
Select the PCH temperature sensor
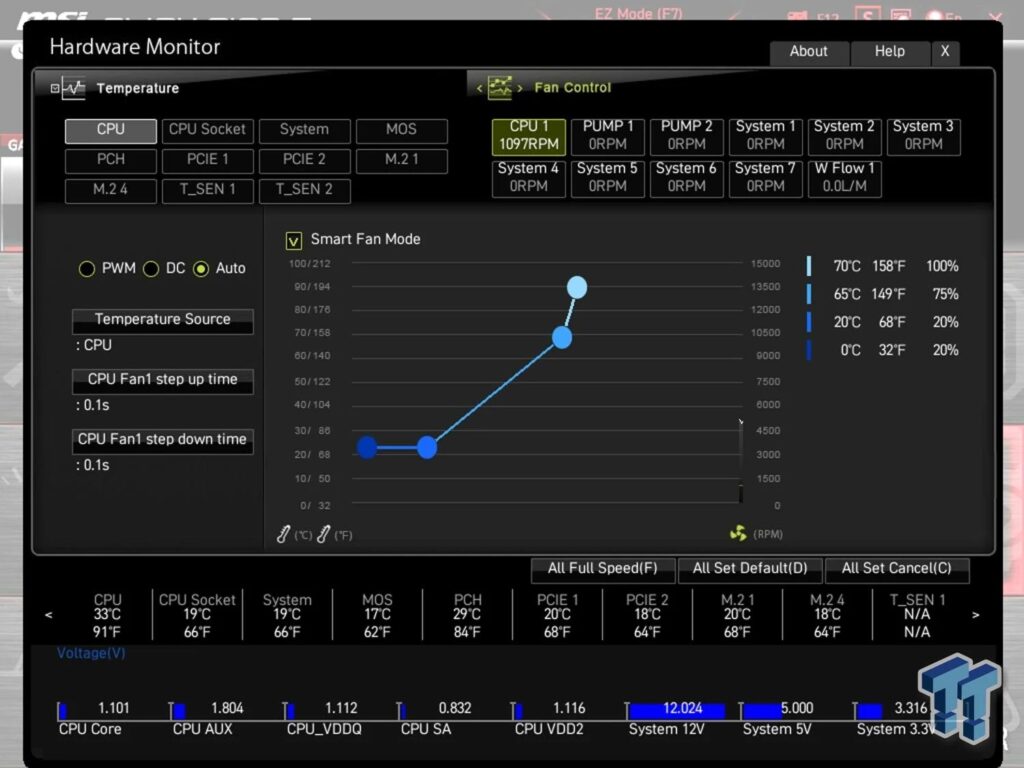(x=110, y=160)
